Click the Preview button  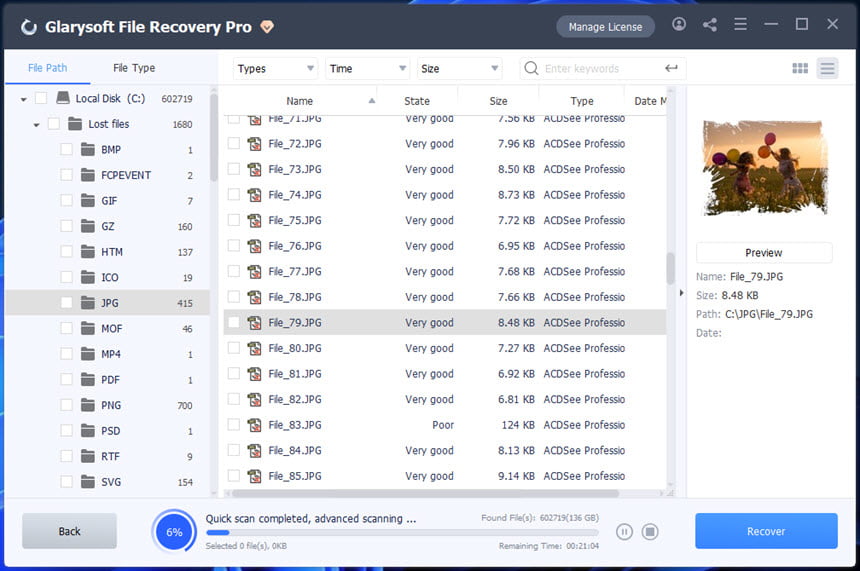pos(763,253)
